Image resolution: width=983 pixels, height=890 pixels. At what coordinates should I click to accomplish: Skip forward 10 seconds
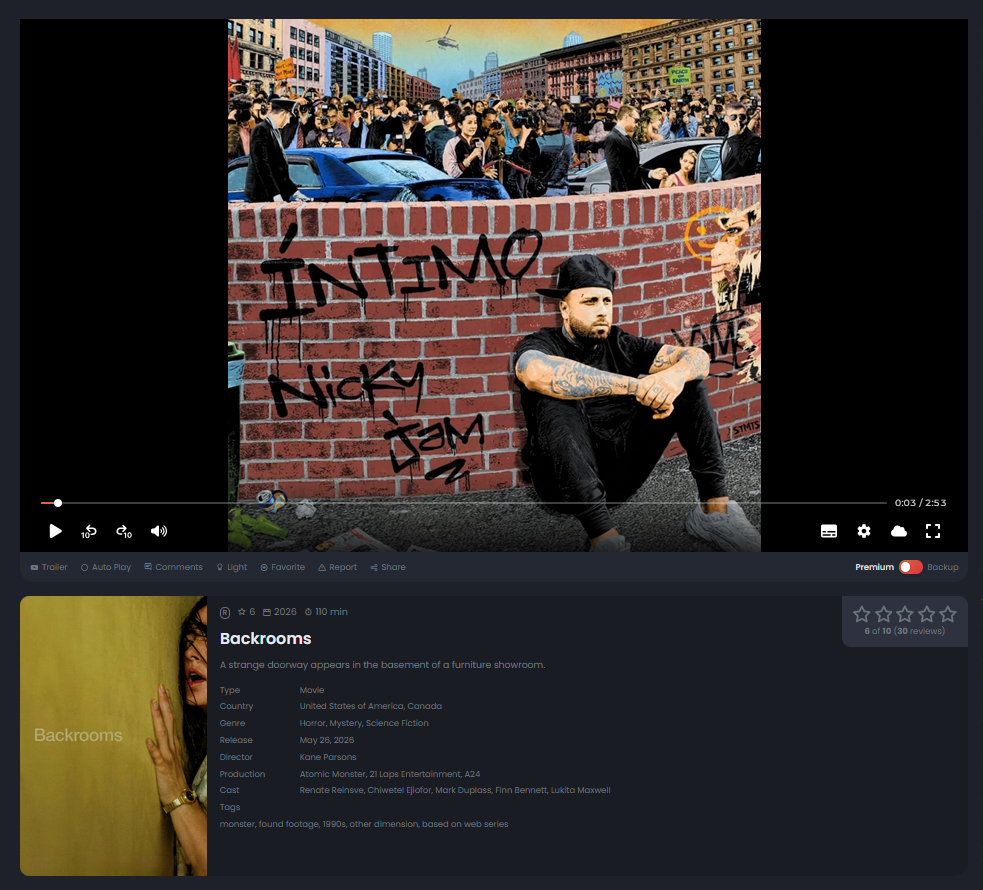pyautogui.click(x=124, y=531)
